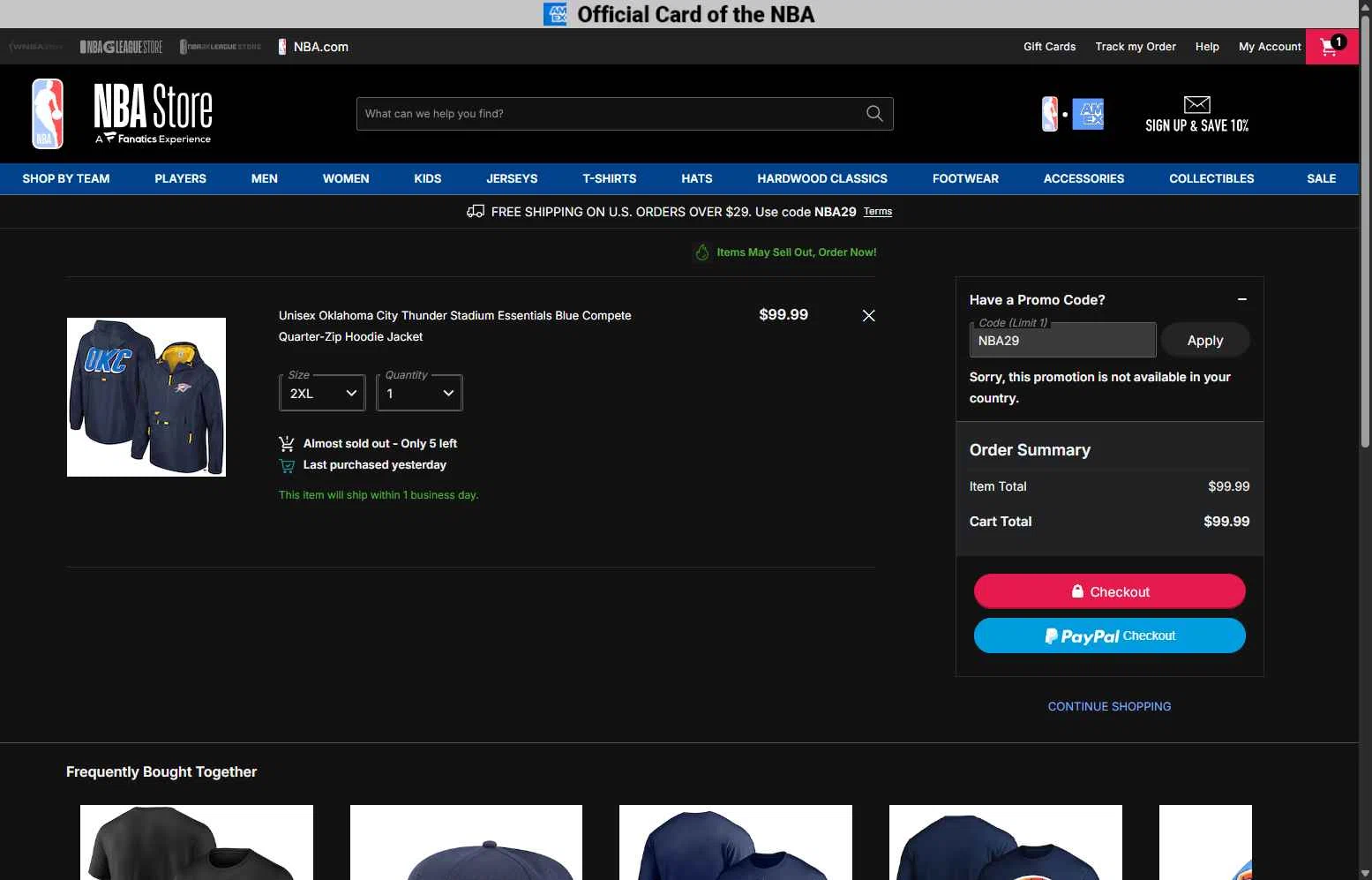Open WOMEN menu
The image size is (1372, 880).
click(346, 178)
